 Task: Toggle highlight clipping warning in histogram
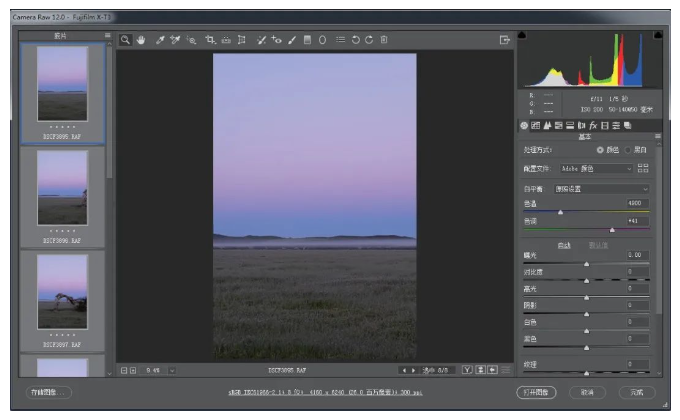(658, 35)
